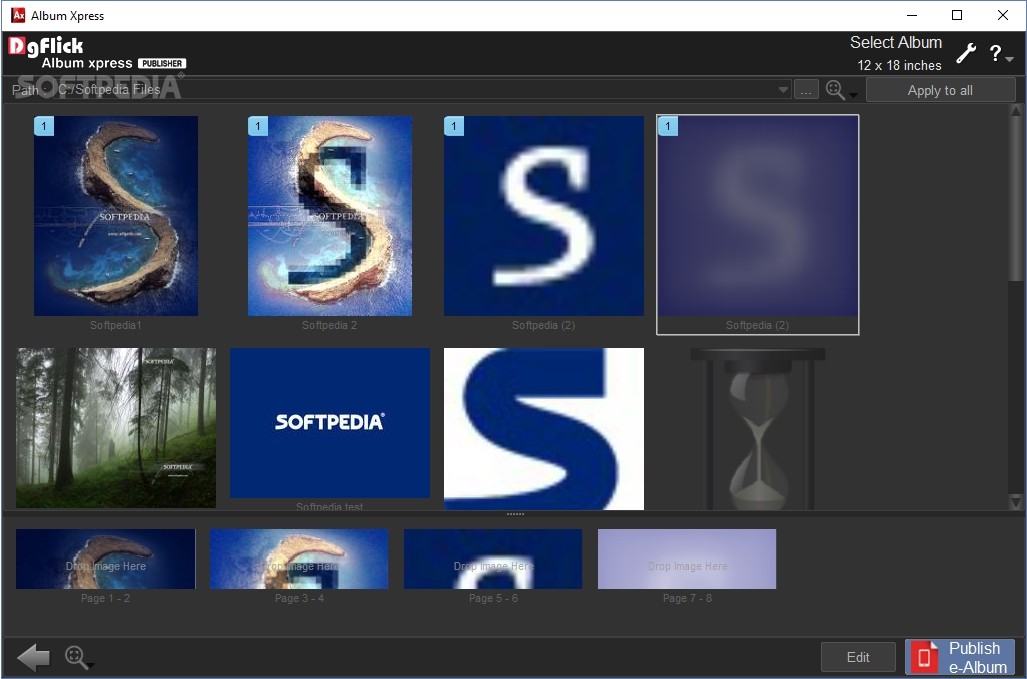Click the Softpedia1 caption text
This screenshot has height=679, width=1027.
[116, 325]
